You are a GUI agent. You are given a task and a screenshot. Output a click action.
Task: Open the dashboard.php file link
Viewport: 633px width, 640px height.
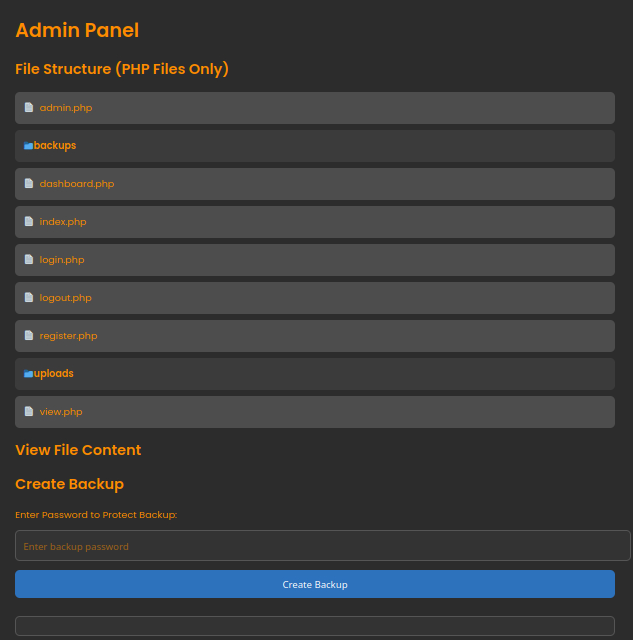pos(77,184)
